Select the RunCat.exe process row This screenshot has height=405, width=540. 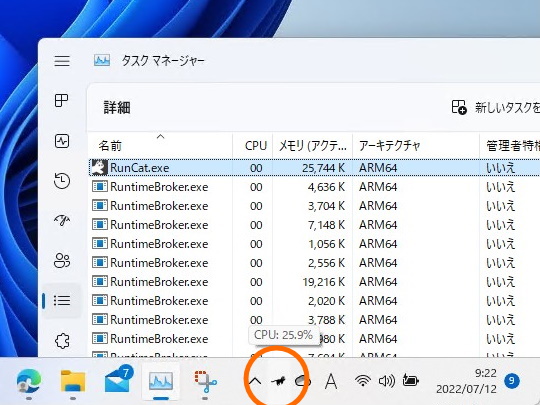[314, 168]
